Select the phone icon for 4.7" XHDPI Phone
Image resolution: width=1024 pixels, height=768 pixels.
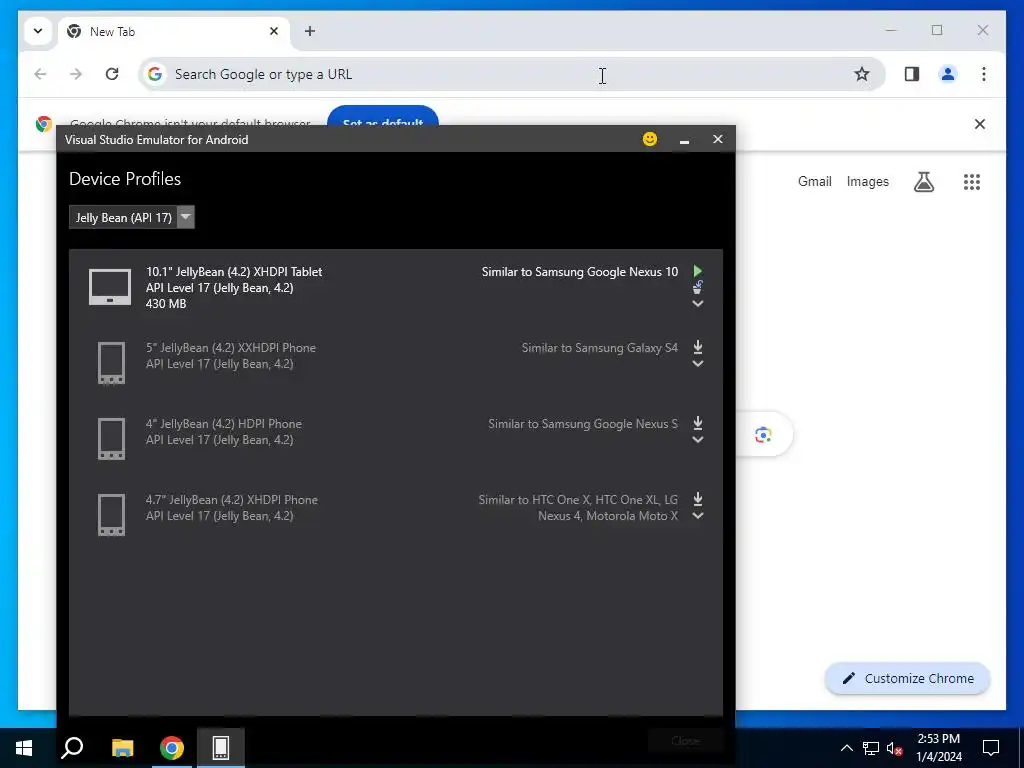point(111,515)
